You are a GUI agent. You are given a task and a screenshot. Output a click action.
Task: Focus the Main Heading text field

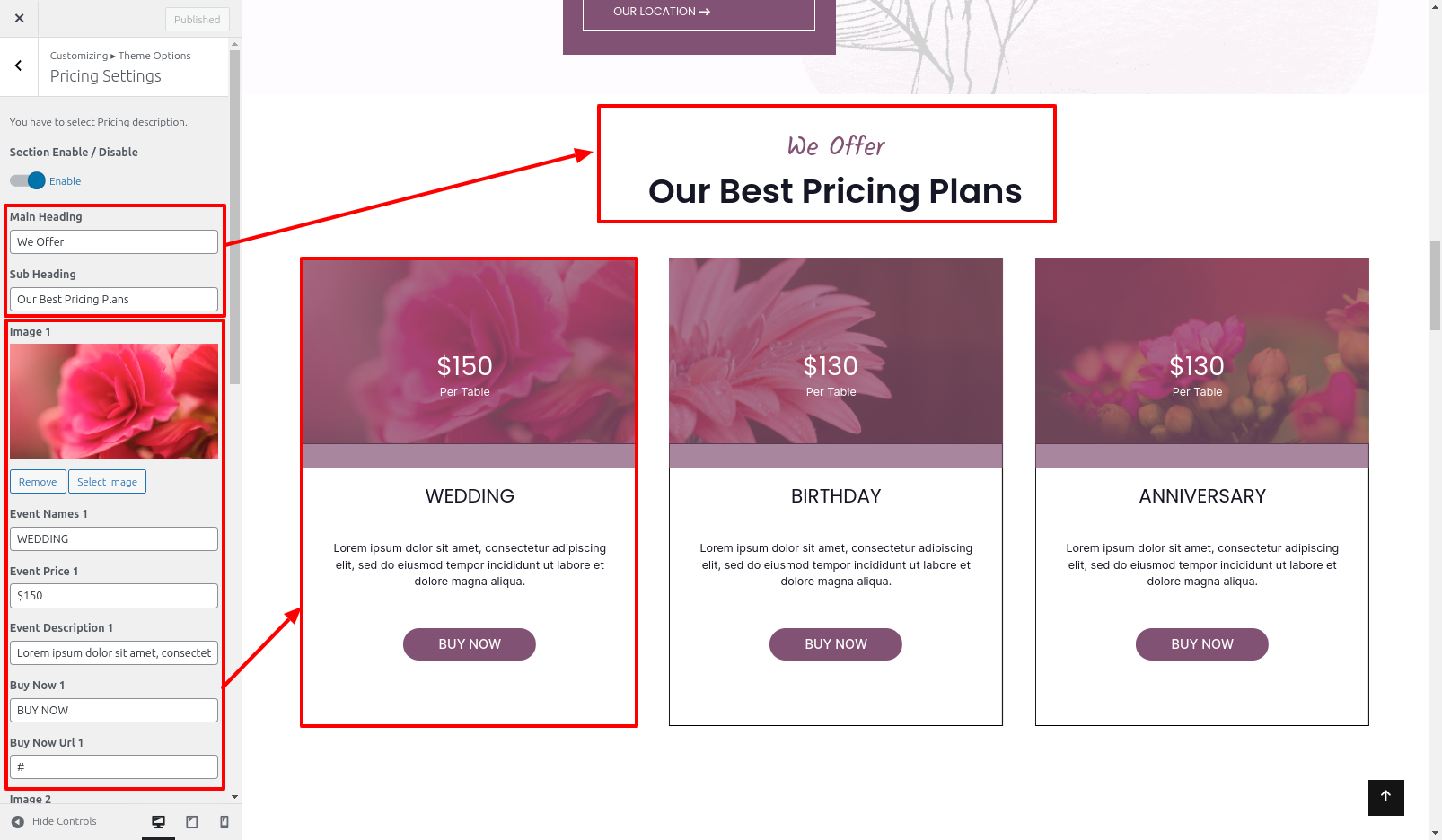pyautogui.click(x=114, y=242)
